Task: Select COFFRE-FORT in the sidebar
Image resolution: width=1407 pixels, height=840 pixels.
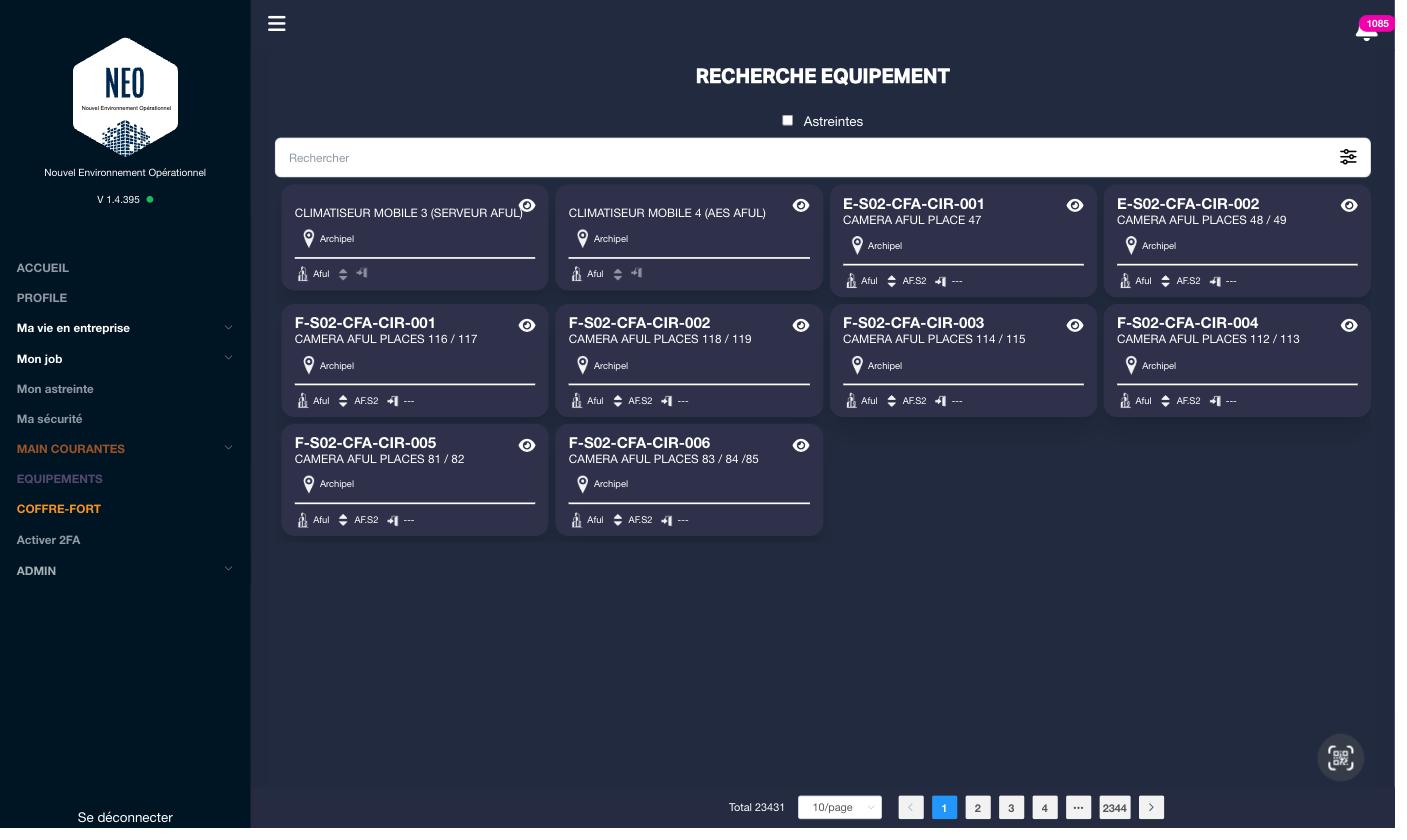Action: pos(59,509)
